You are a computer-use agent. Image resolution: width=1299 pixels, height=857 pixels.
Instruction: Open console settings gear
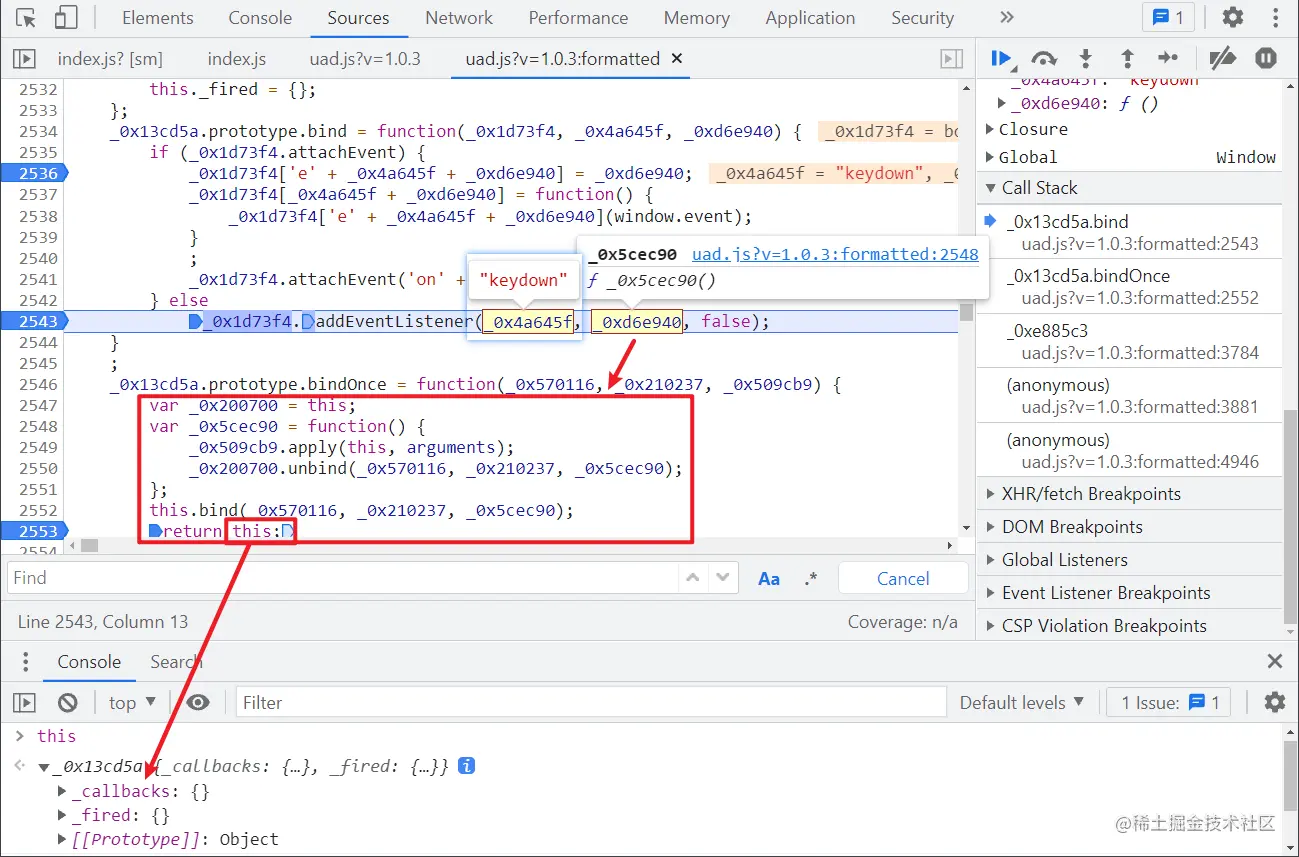click(1274, 702)
